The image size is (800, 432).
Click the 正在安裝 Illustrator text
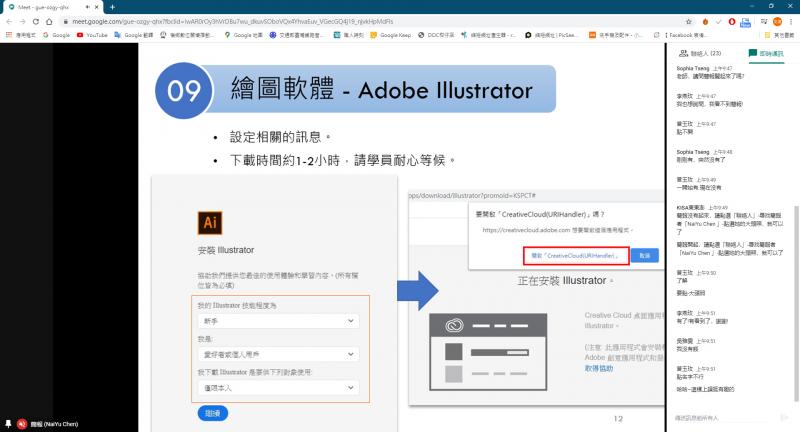pyautogui.click(x=565, y=281)
